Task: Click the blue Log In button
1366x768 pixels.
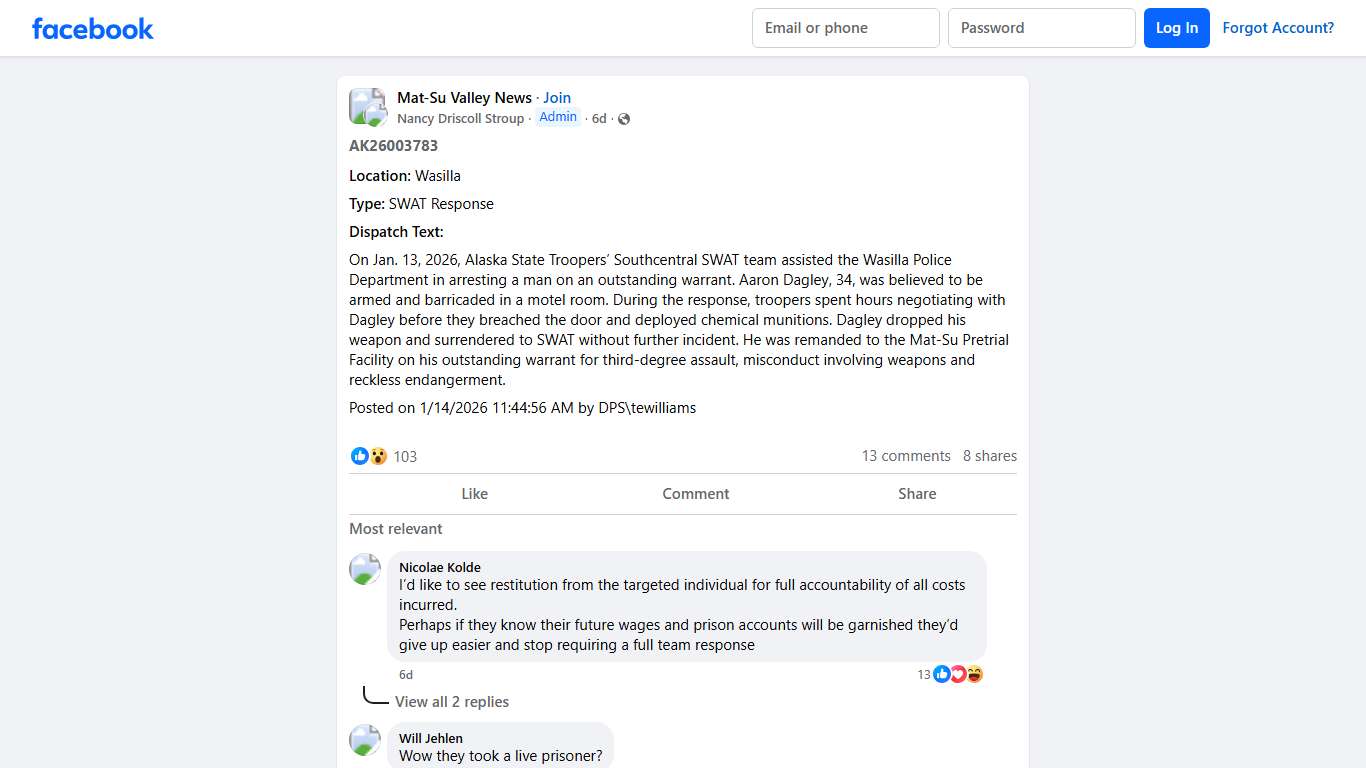Action: 1177,28
